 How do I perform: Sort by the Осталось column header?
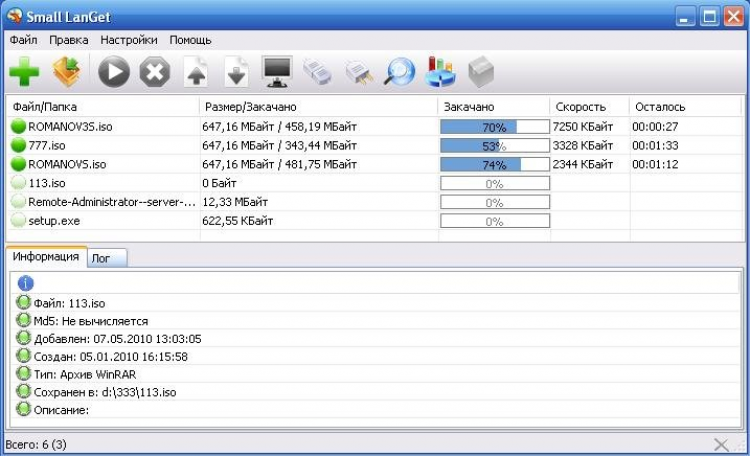685,107
